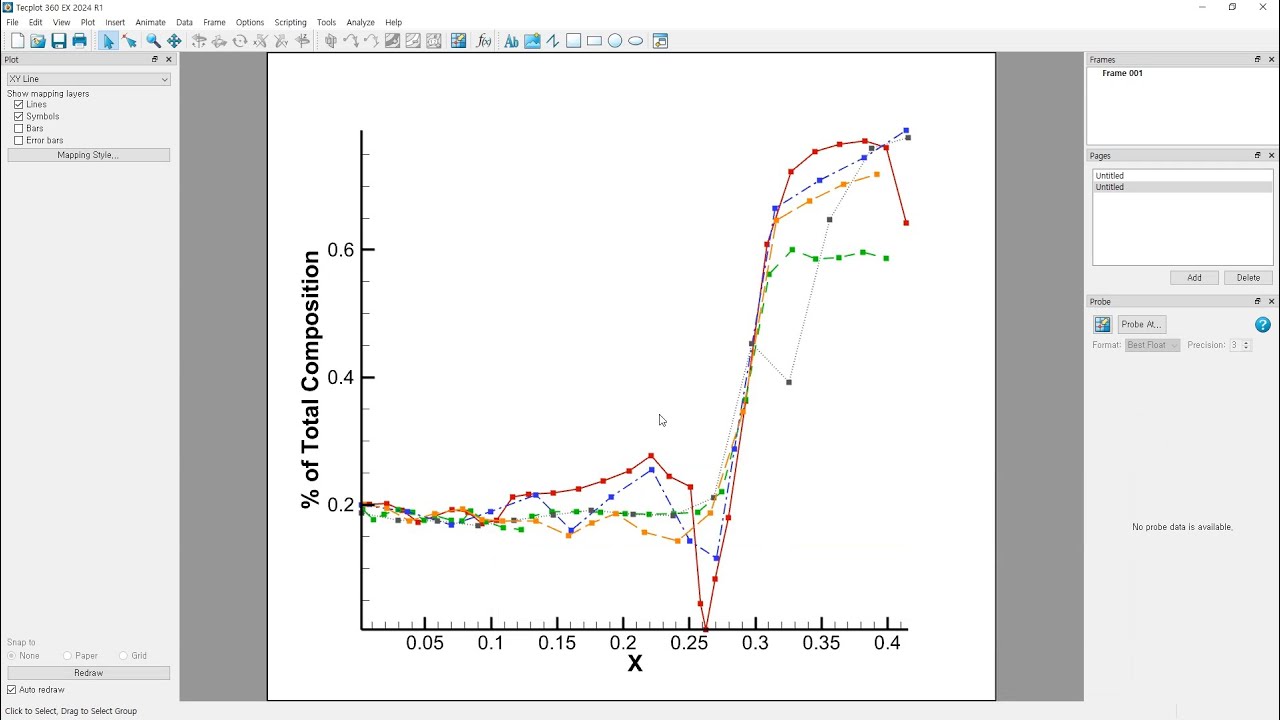1280x720 pixels.
Task: Open the Analyze menu
Action: 360,22
